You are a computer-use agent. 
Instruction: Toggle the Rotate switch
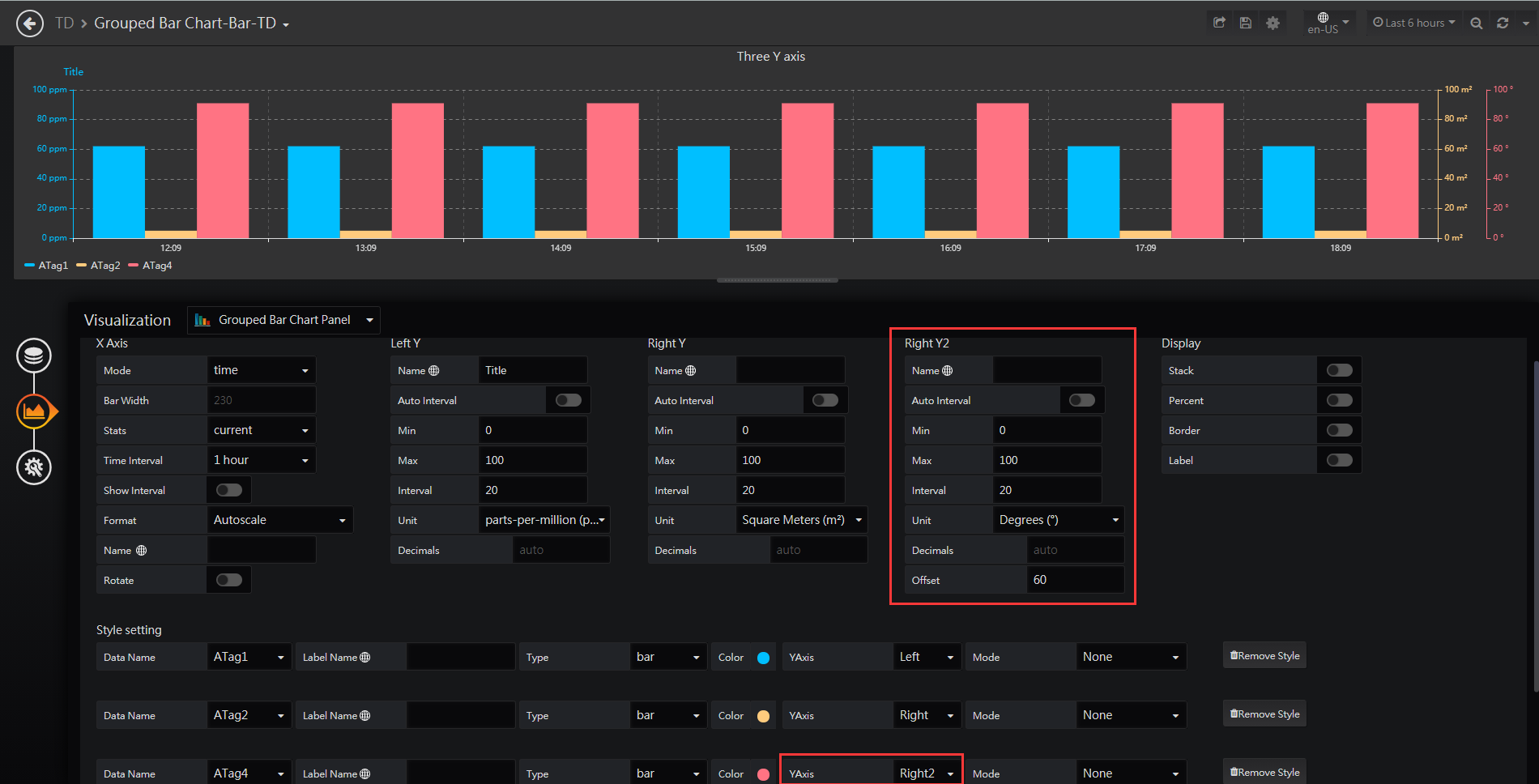point(229,580)
